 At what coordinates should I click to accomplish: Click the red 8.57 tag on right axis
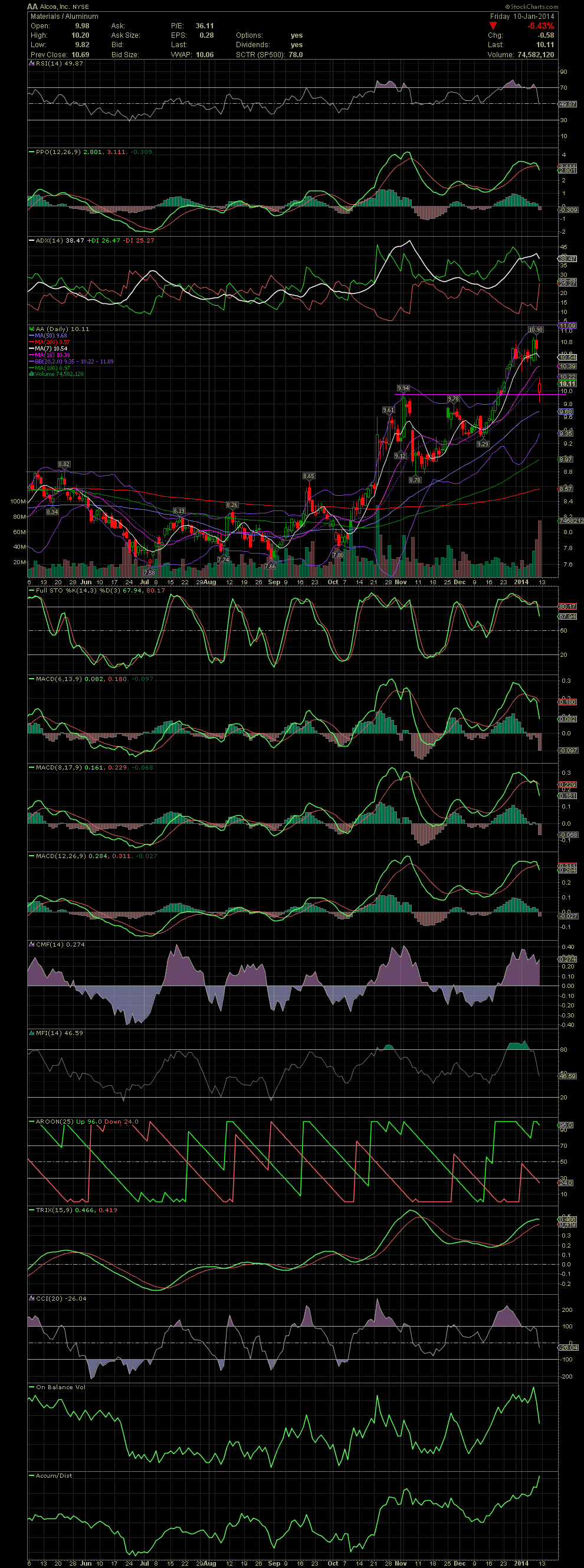pyautogui.click(x=566, y=489)
